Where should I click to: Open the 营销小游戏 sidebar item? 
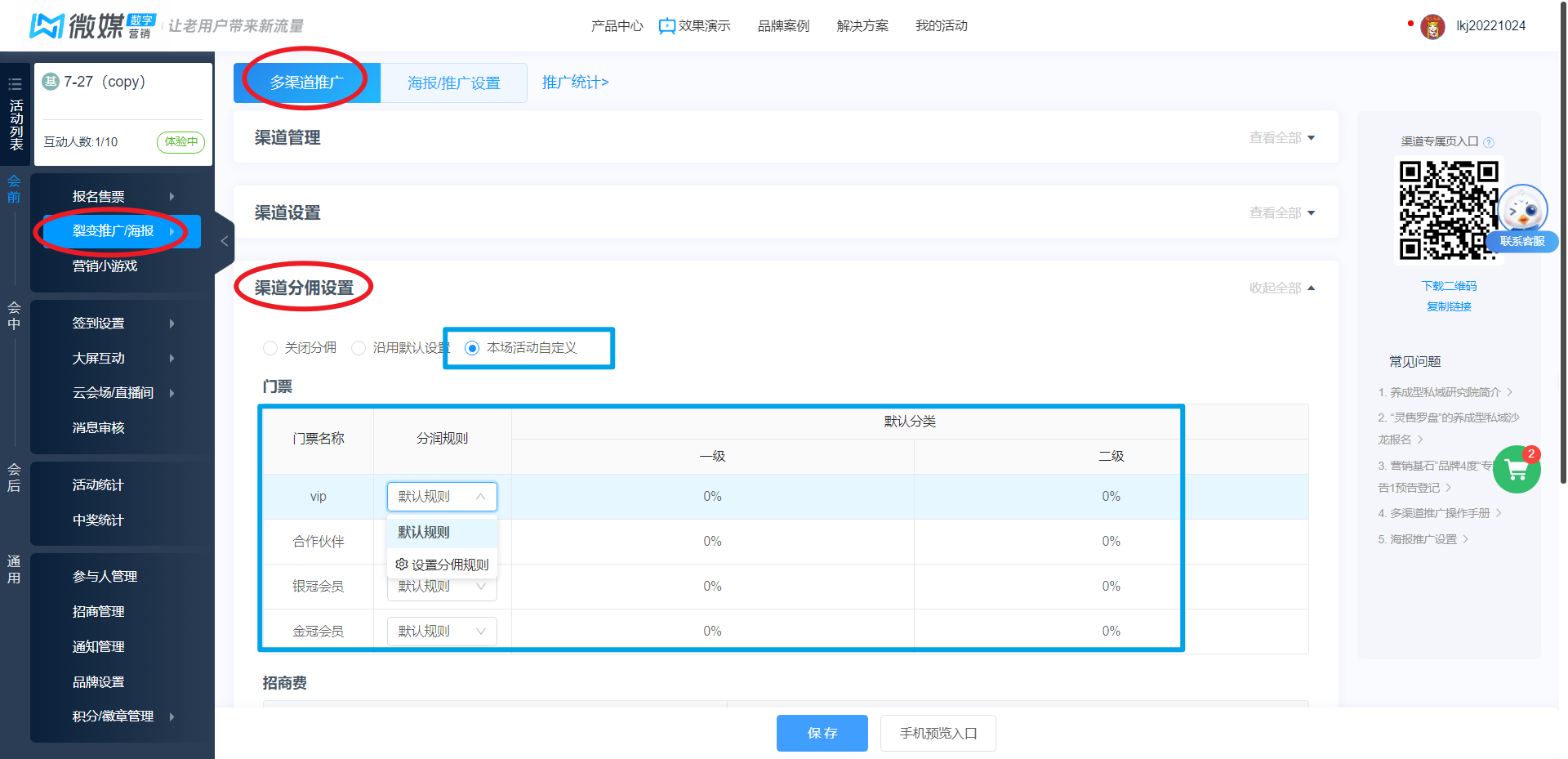tap(105, 266)
